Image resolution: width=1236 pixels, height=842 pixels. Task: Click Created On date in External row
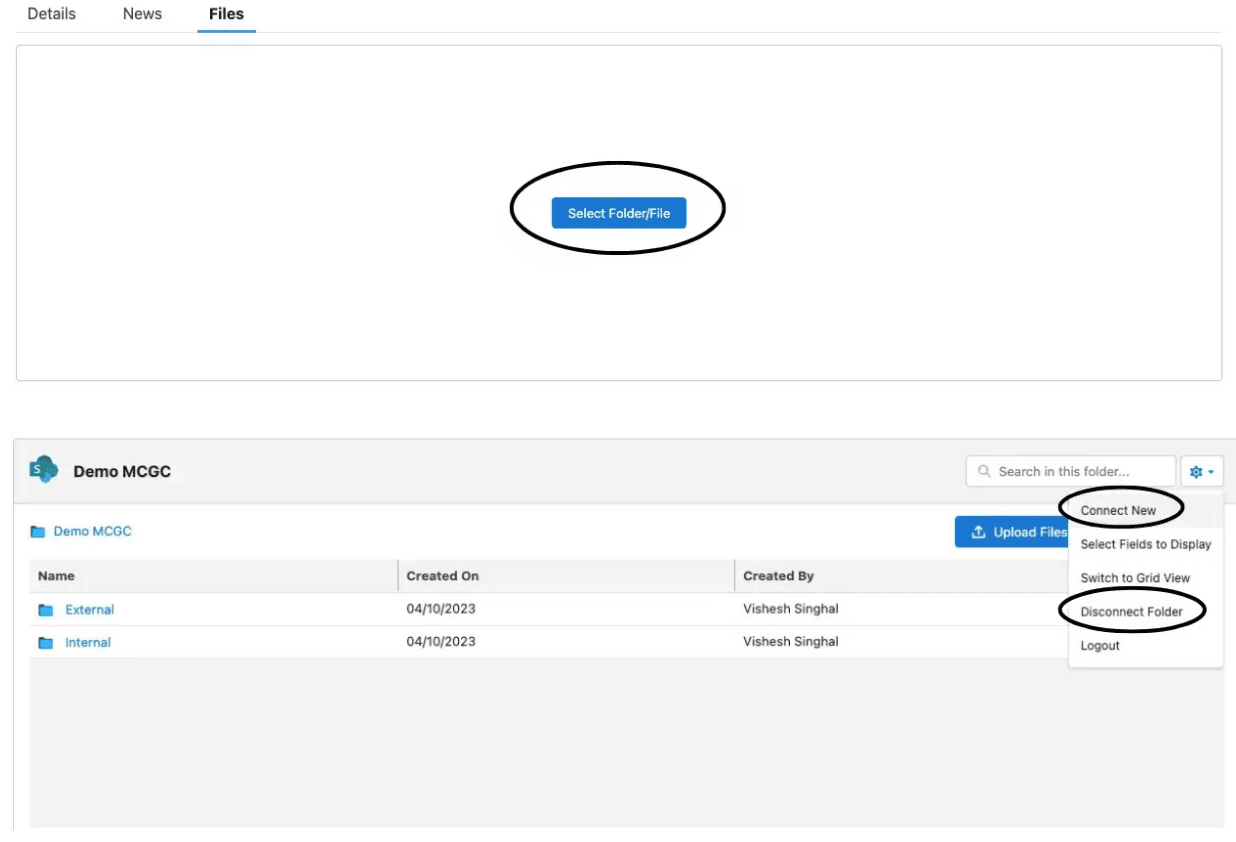pos(441,609)
